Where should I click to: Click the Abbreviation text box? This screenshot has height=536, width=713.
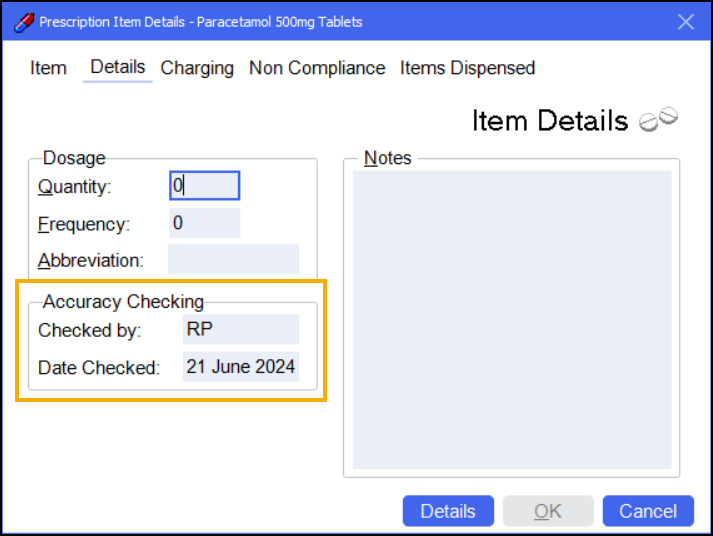(x=233, y=260)
